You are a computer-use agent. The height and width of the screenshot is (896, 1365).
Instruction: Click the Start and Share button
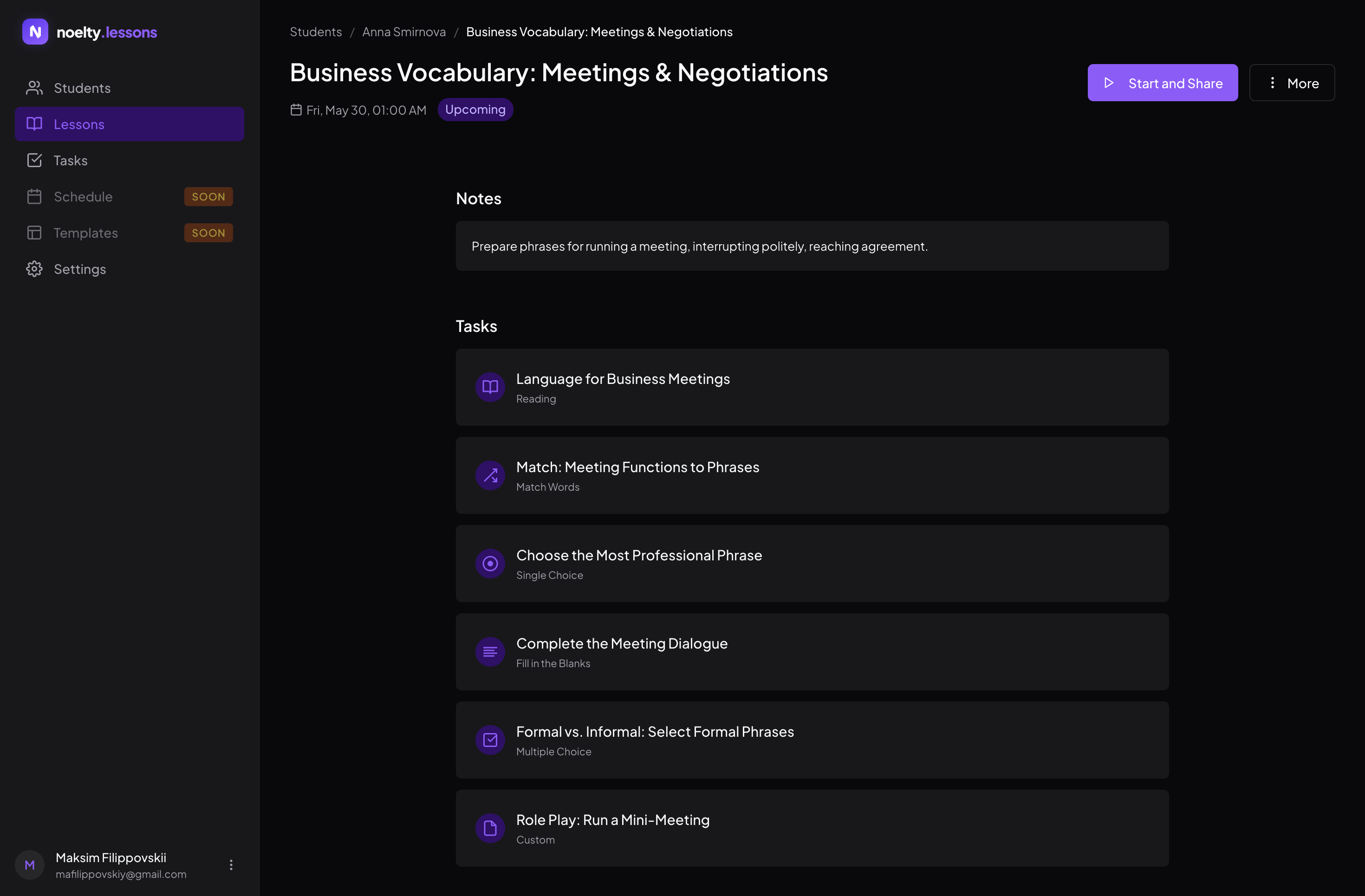(1163, 83)
